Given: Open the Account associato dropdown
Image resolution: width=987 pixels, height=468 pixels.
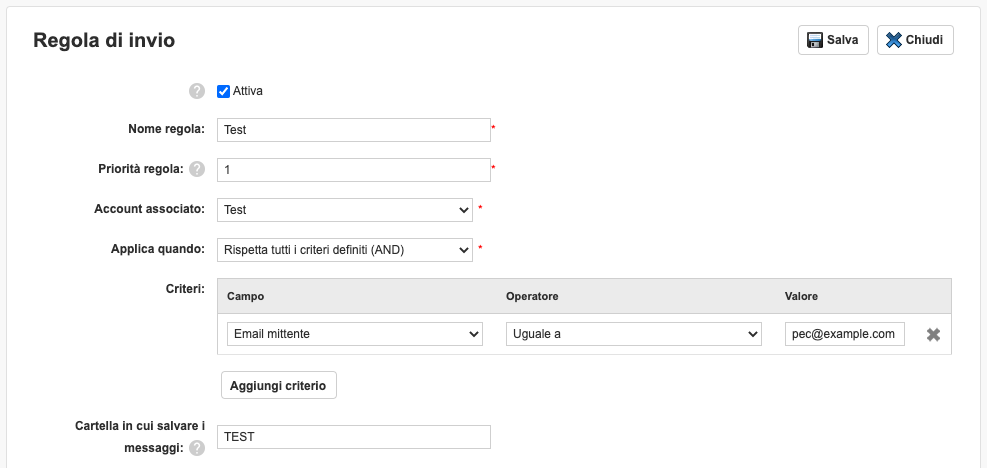Looking at the screenshot, I should (x=344, y=210).
